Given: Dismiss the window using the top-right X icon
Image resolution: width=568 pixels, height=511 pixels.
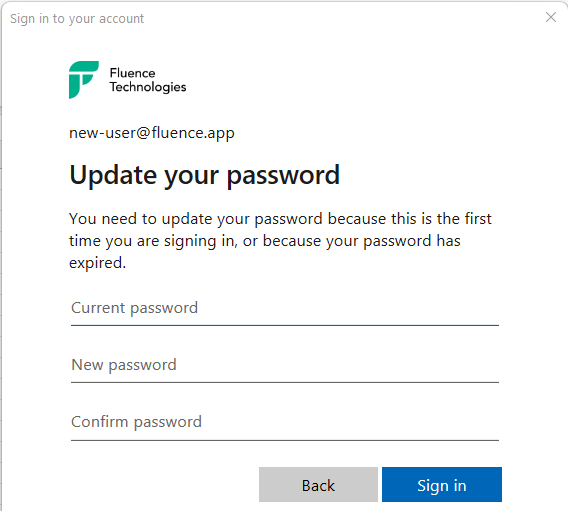Looking at the screenshot, I should coord(551,17).
